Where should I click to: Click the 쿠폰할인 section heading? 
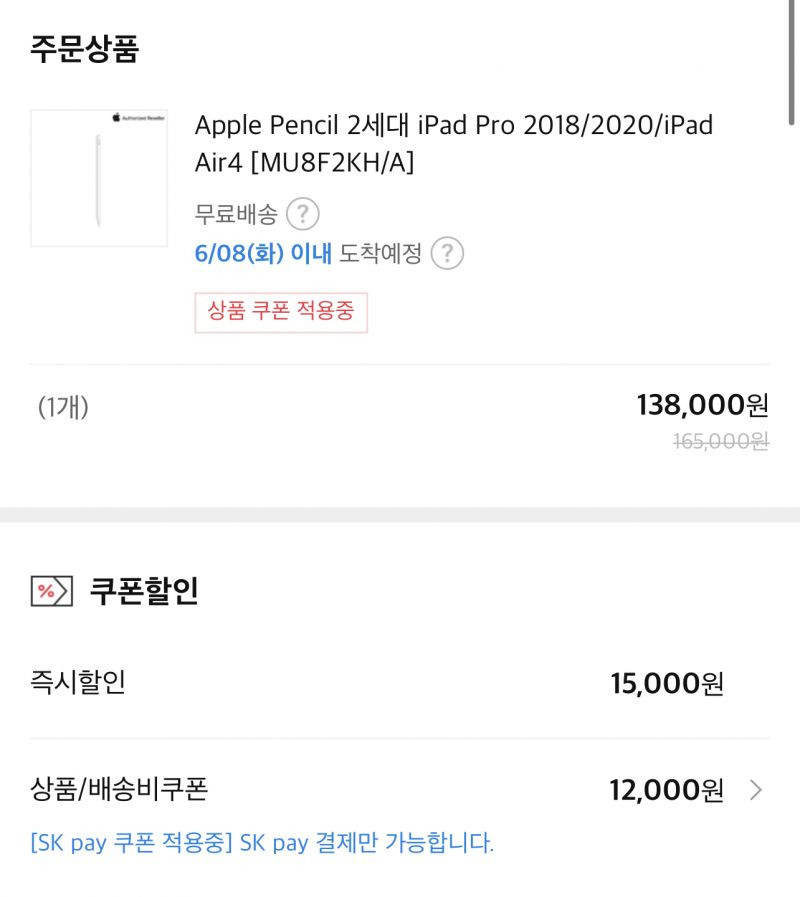(x=144, y=591)
